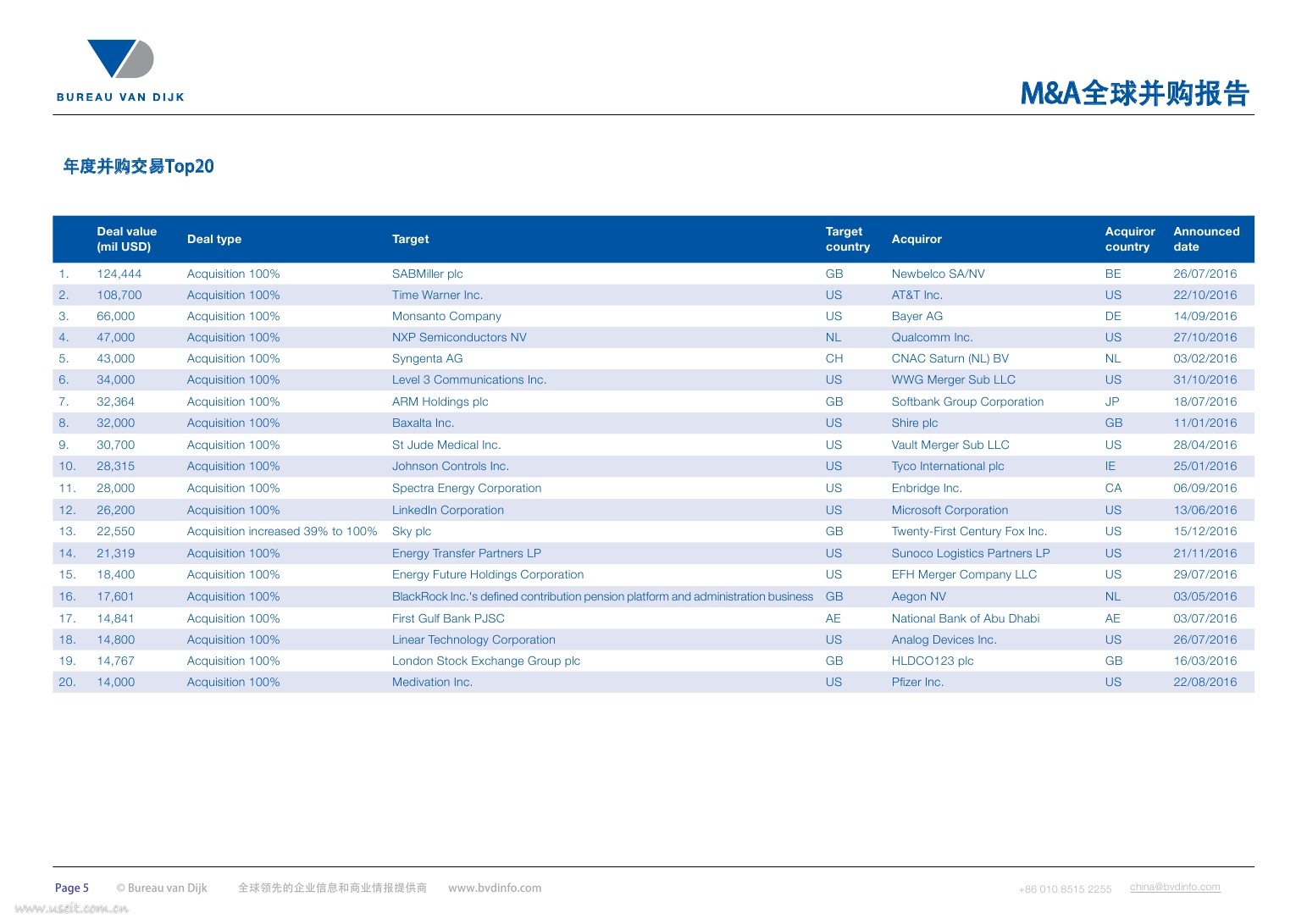Viewport: 1307px width, 924px height.
Task: Click the Announced date column header
Action: point(1205,239)
